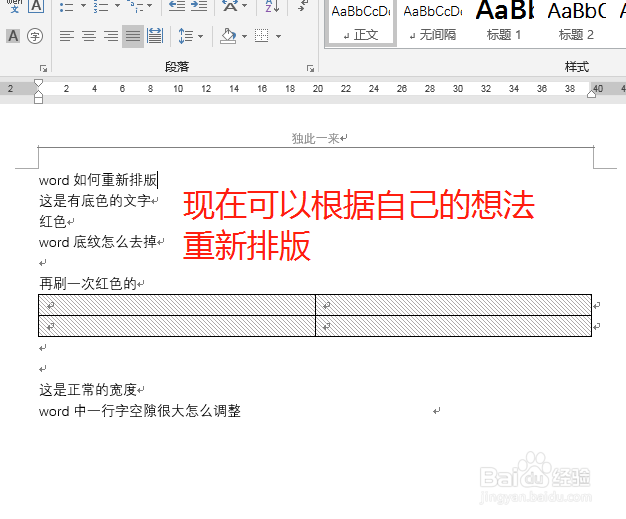
Task: Apply the 无间隔 style
Action: (433, 22)
